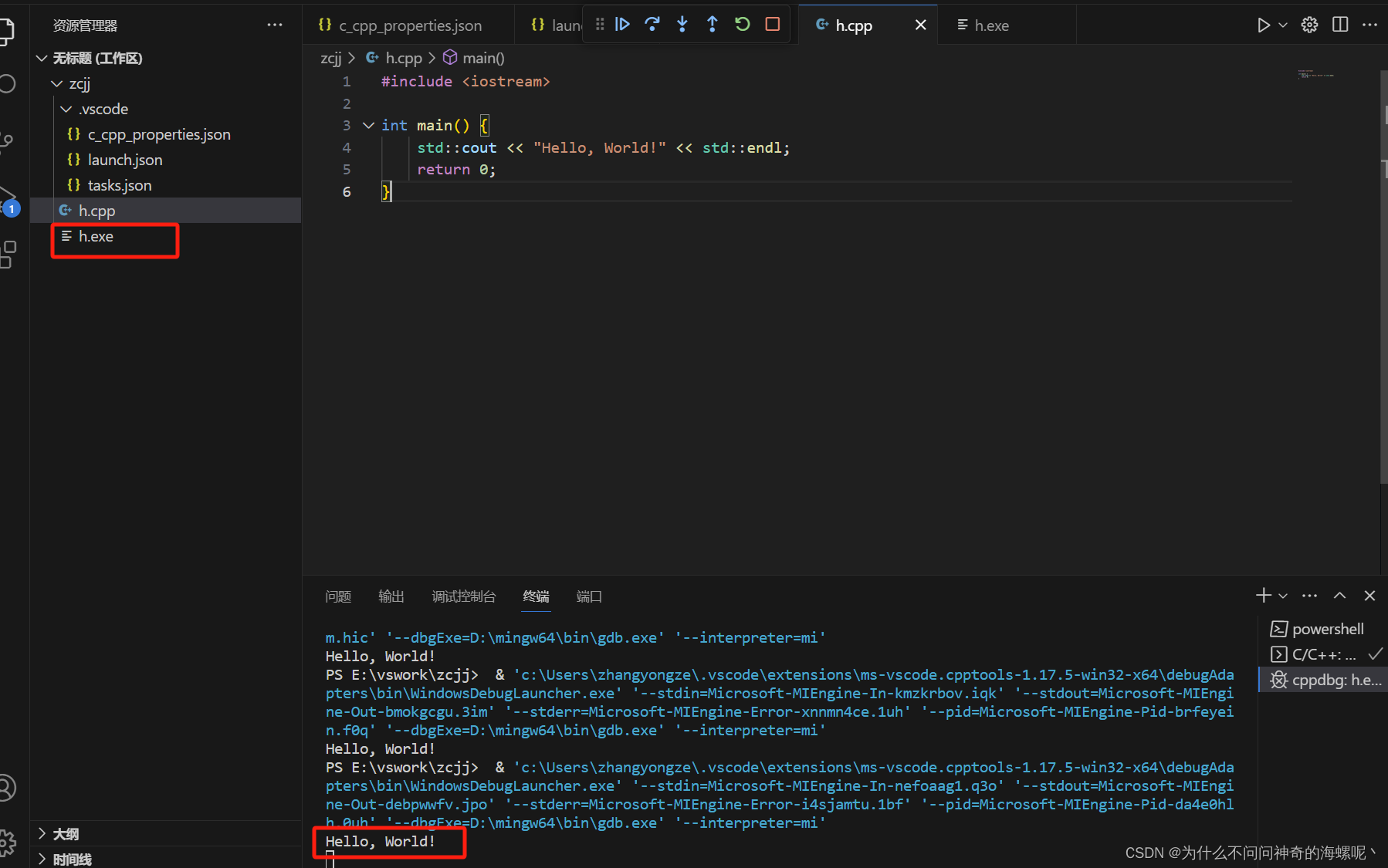This screenshot has height=868, width=1388.
Task: Select the C/C++ task terminal
Action: coord(1323,654)
